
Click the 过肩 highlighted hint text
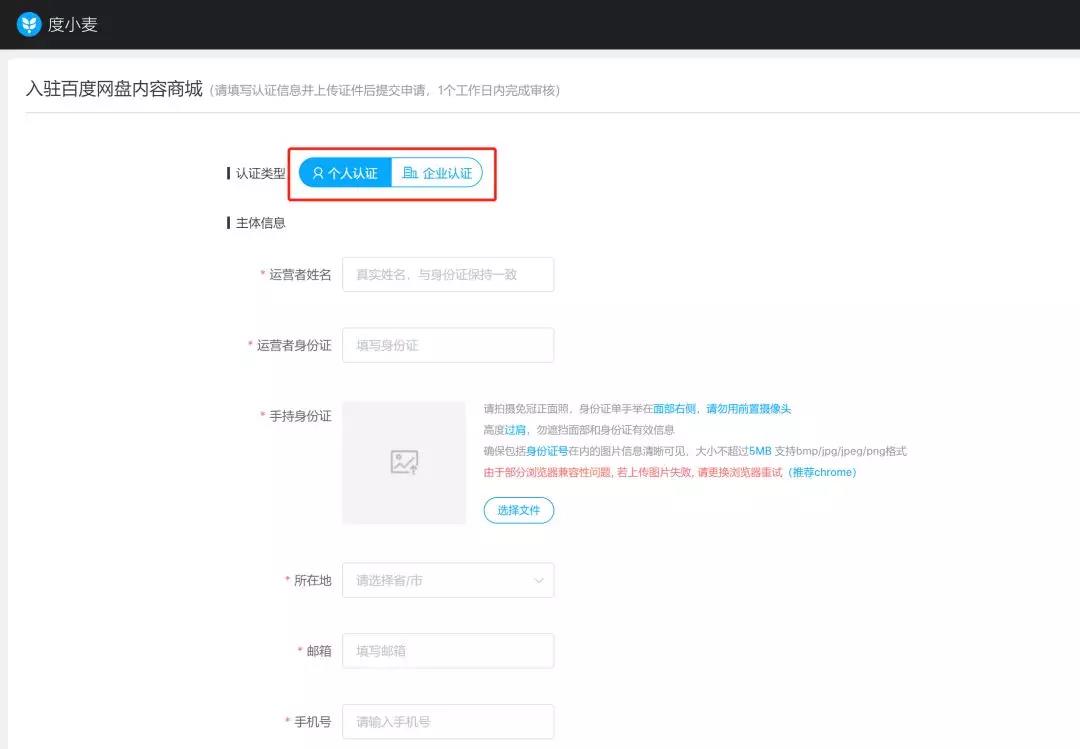point(515,430)
